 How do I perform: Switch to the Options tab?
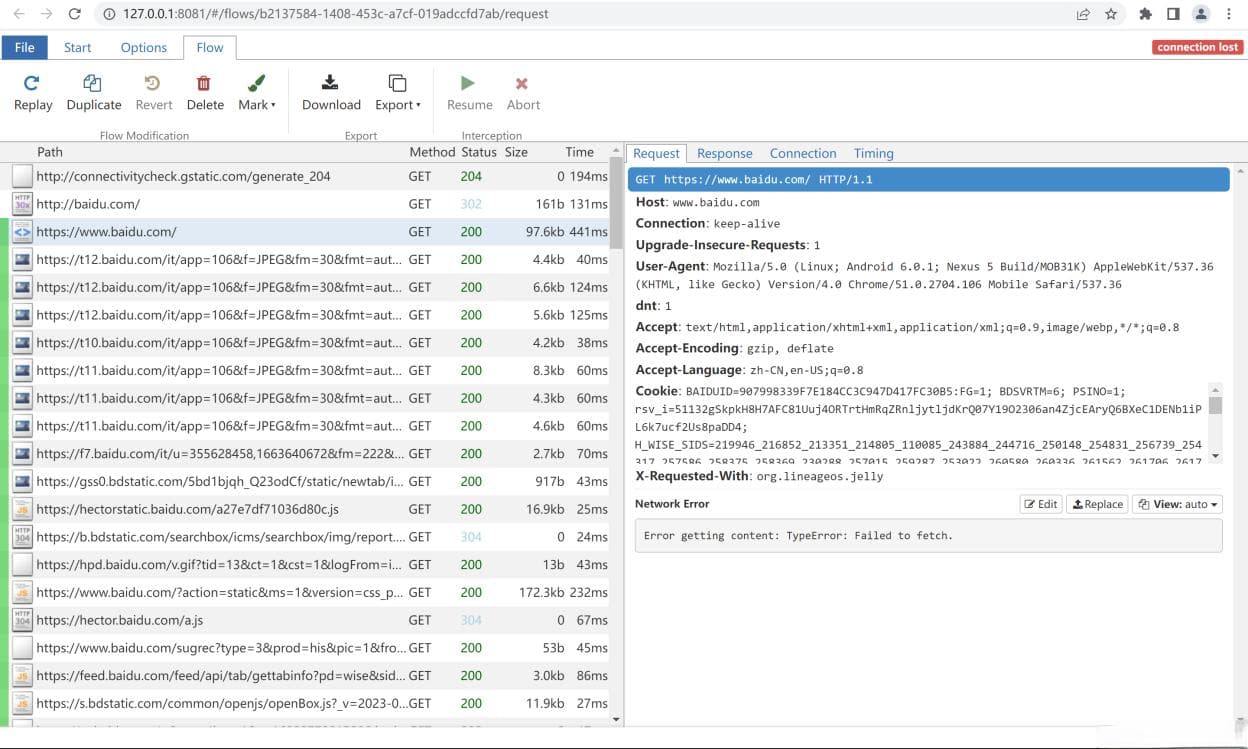pyautogui.click(x=144, y=47)
